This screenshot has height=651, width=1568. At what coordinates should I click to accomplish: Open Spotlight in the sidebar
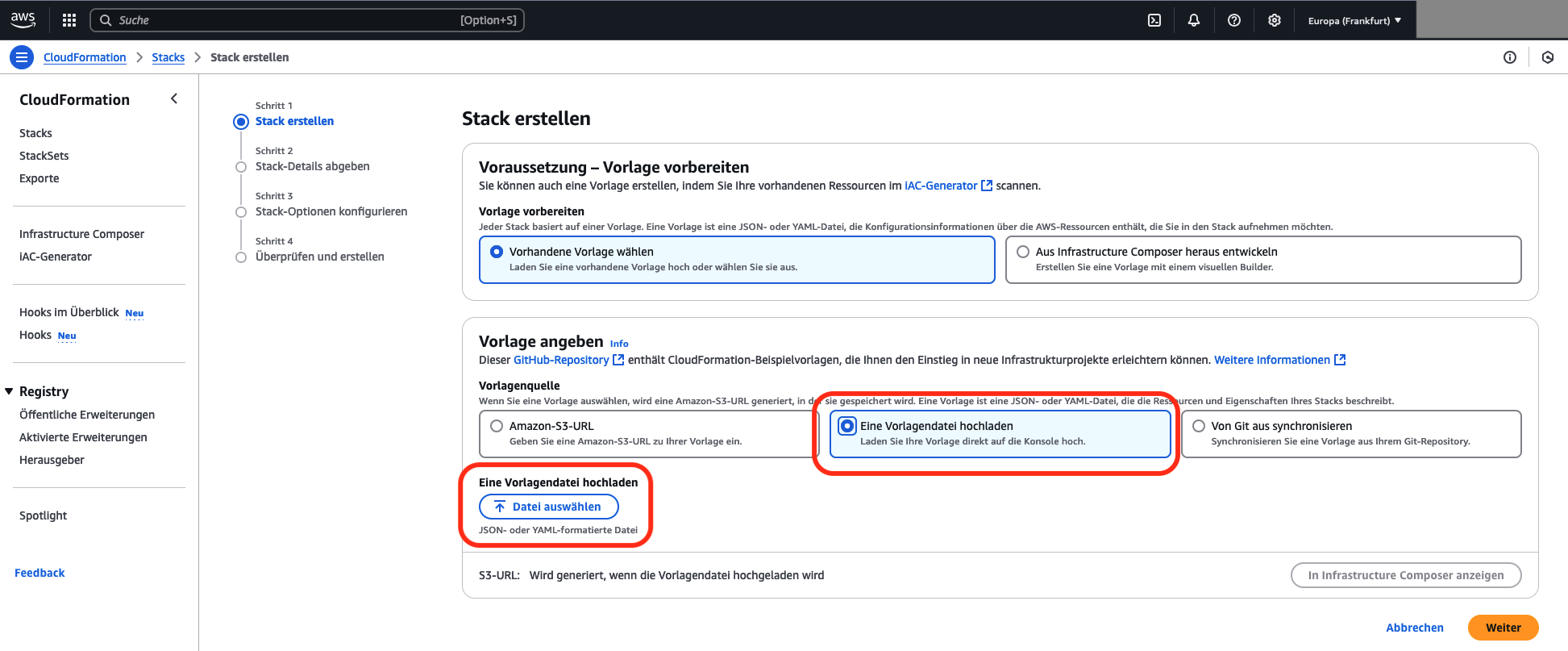point(44,515)
